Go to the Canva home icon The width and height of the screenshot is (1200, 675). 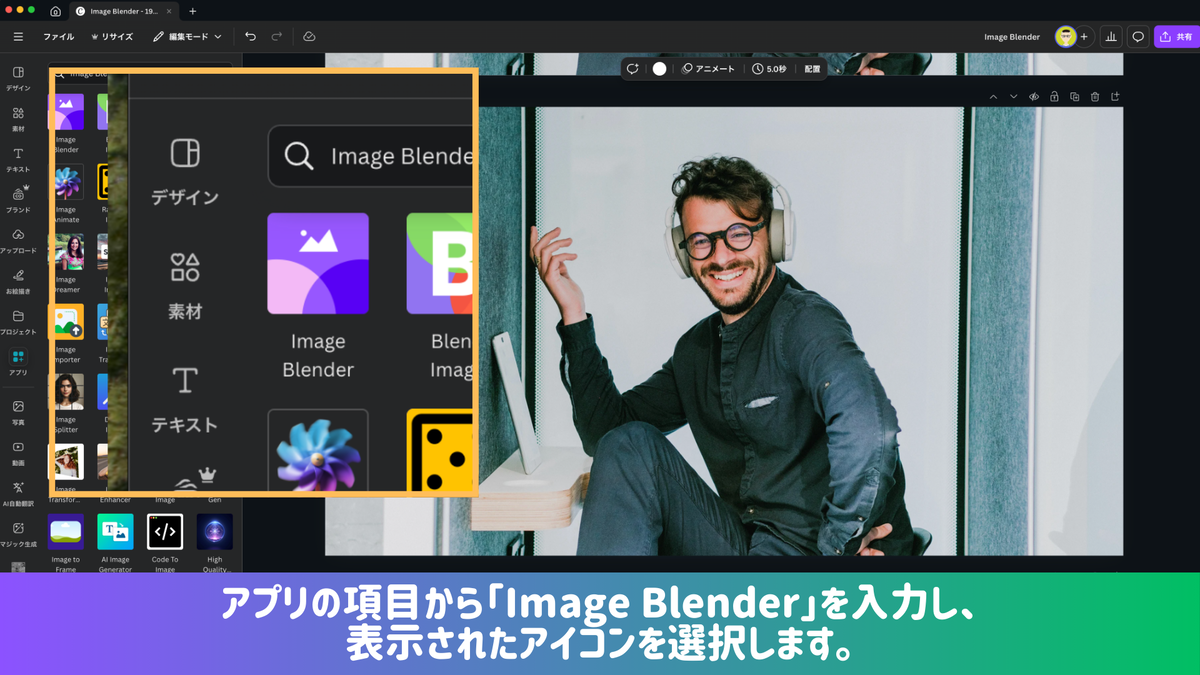(x=55, y=11)
